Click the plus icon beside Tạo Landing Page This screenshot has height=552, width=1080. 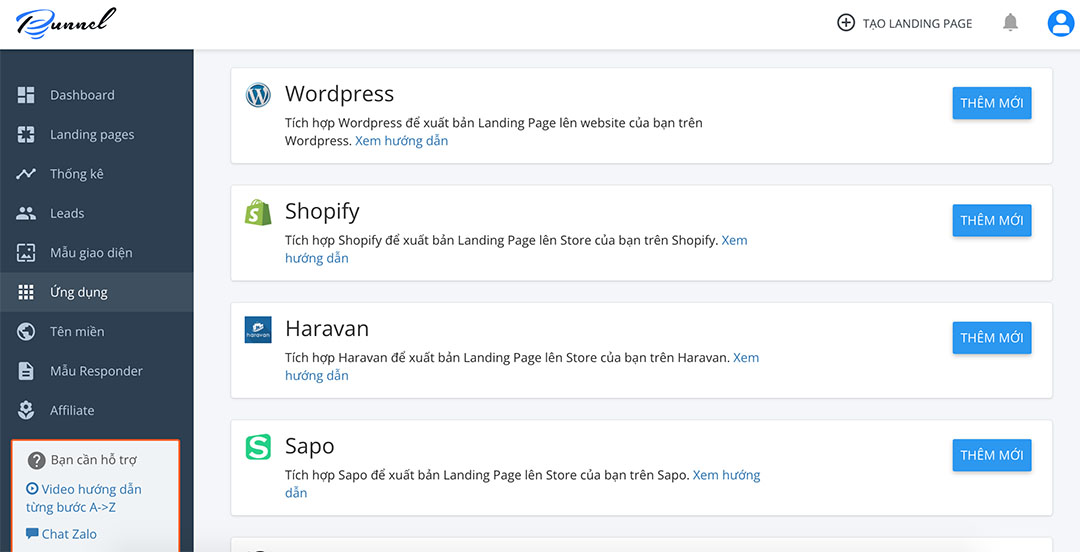click(846, 23)
